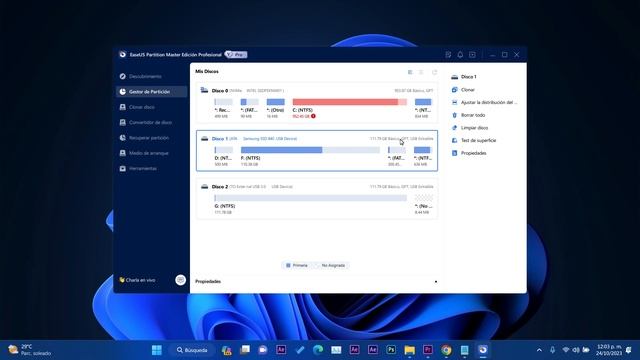Run Test de superficie action
The image size is (640, 360).
(478, 140)
